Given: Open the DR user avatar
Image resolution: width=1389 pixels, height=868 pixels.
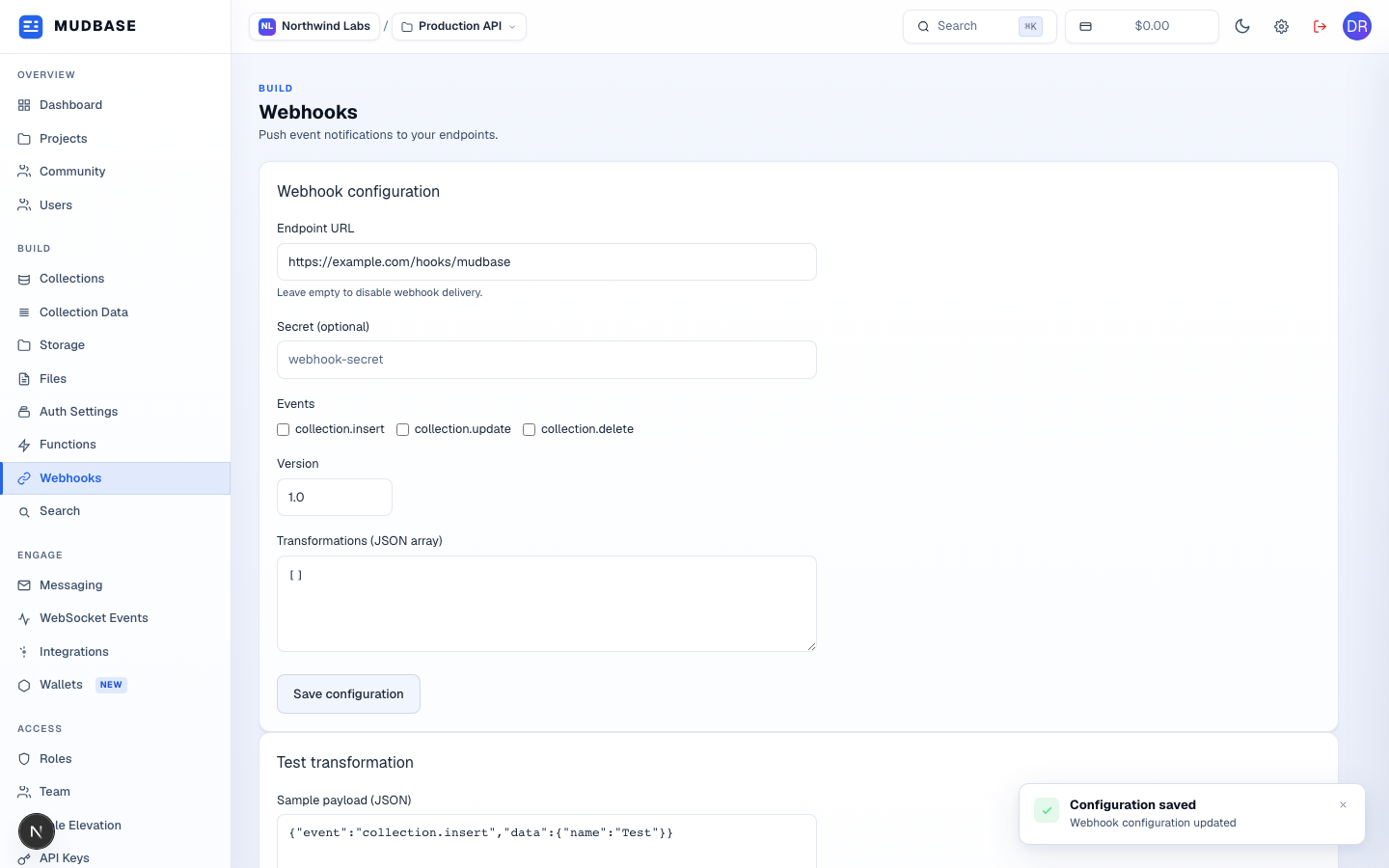Looking at the screenshot, I should 1357,26.
